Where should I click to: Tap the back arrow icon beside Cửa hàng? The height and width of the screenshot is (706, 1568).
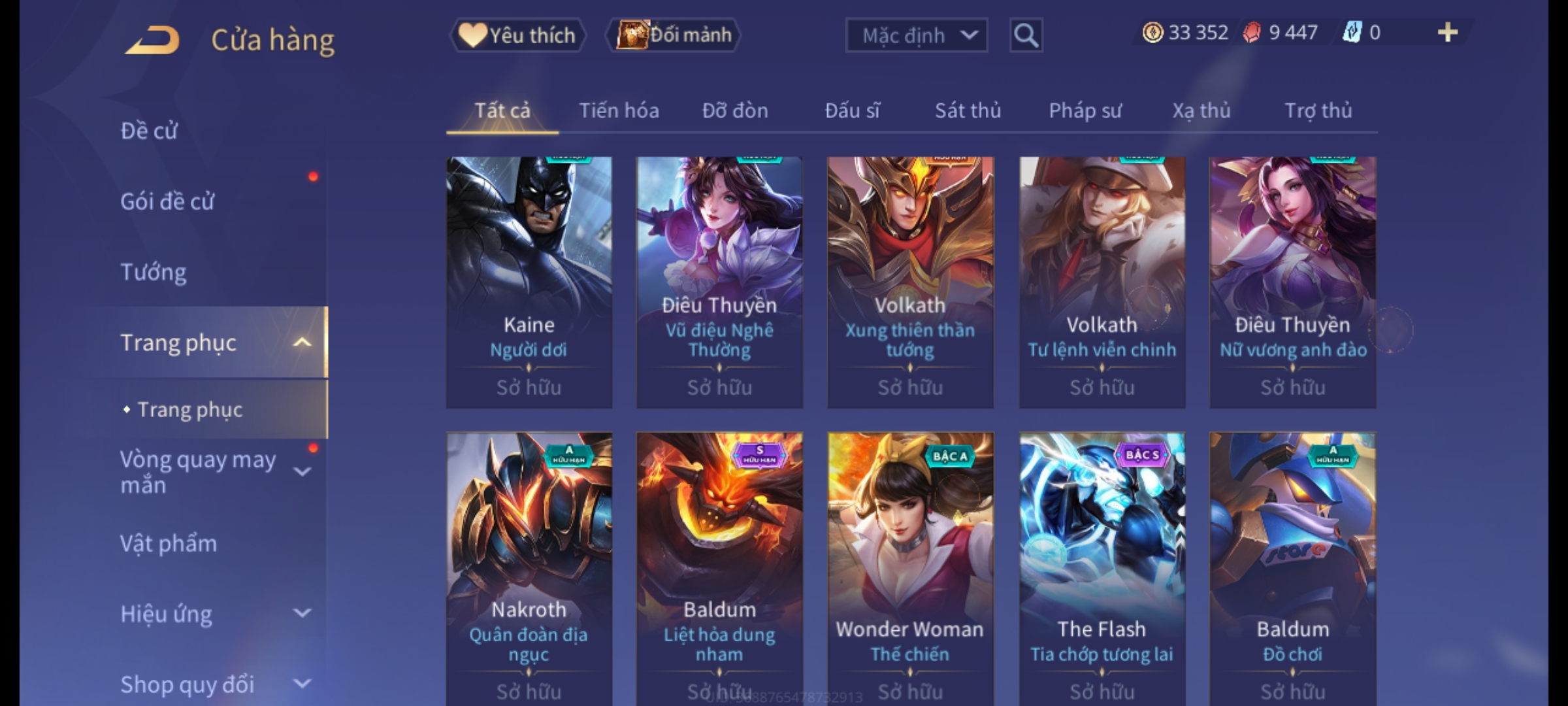(152, 40)
